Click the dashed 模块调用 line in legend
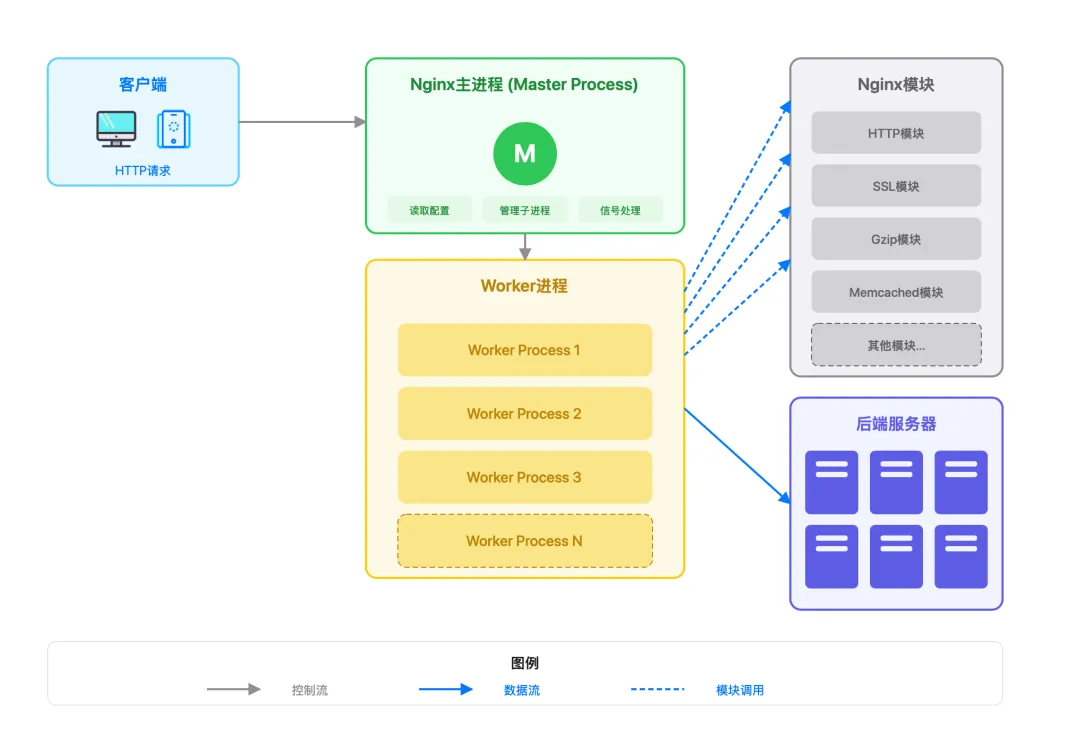This screenshot has width=1080, height=738. tap(657, 689)
